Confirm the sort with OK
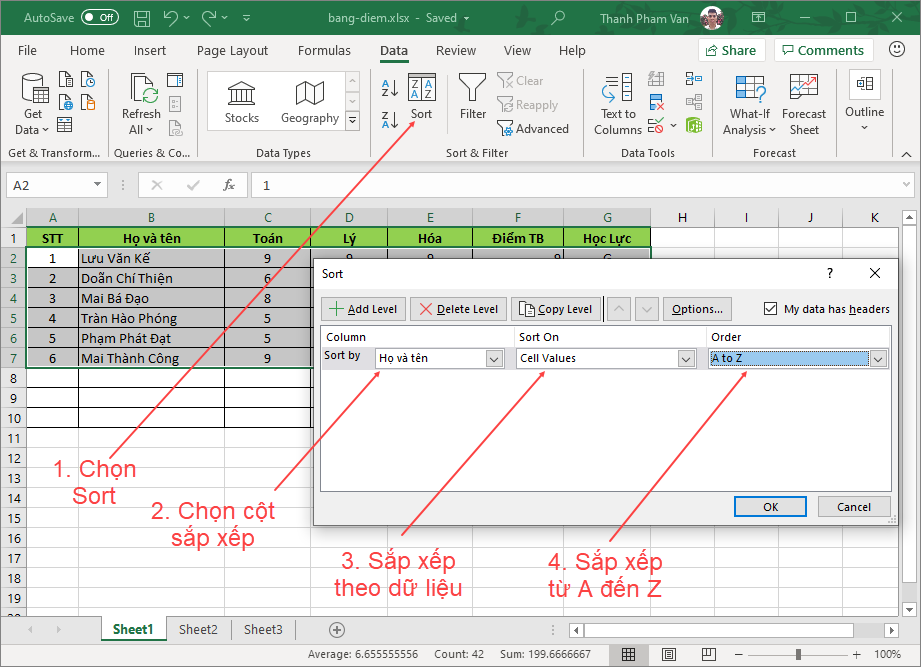Image resolution: width=921 pixels, height=667 pixels. (770, 507)
